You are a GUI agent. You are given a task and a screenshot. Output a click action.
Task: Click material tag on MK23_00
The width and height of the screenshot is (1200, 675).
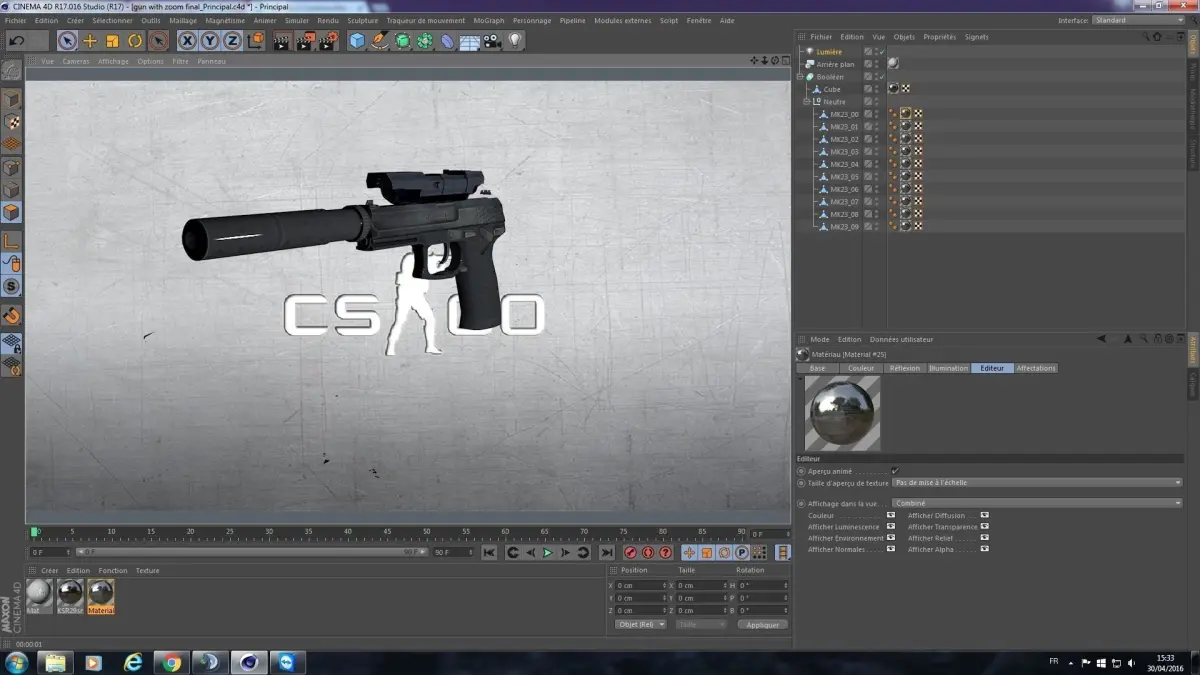tap(906, 114)
